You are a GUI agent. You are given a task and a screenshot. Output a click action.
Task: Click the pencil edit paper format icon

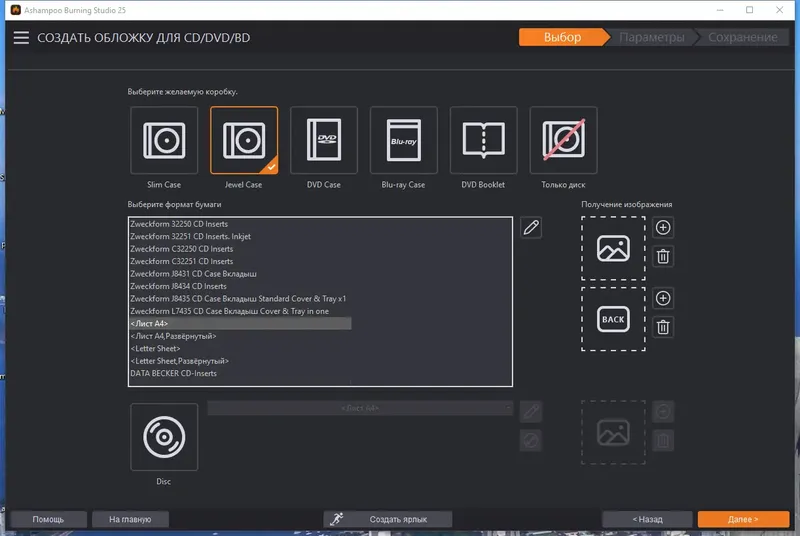[x=531, y=227]
